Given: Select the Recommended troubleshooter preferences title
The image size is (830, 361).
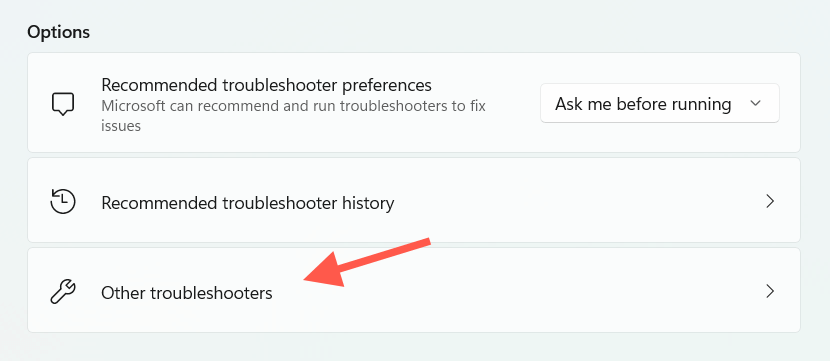Looking at the screenshot, I should (266, 85).
